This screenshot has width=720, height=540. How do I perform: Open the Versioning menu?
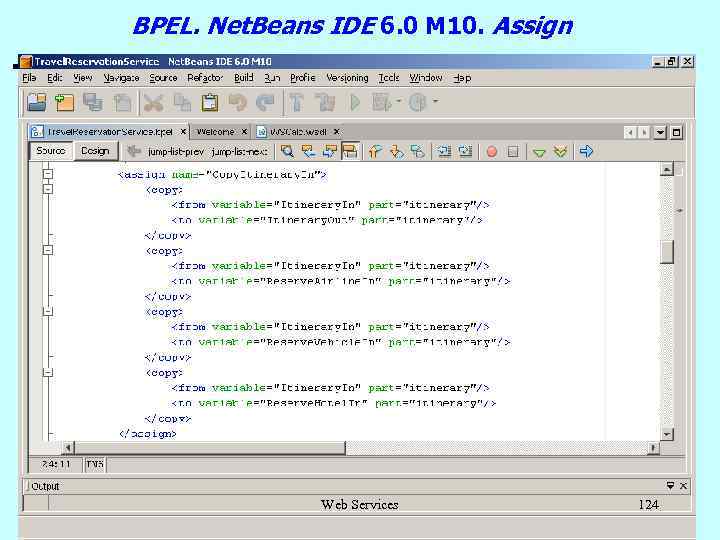click(x=347, y=78)
